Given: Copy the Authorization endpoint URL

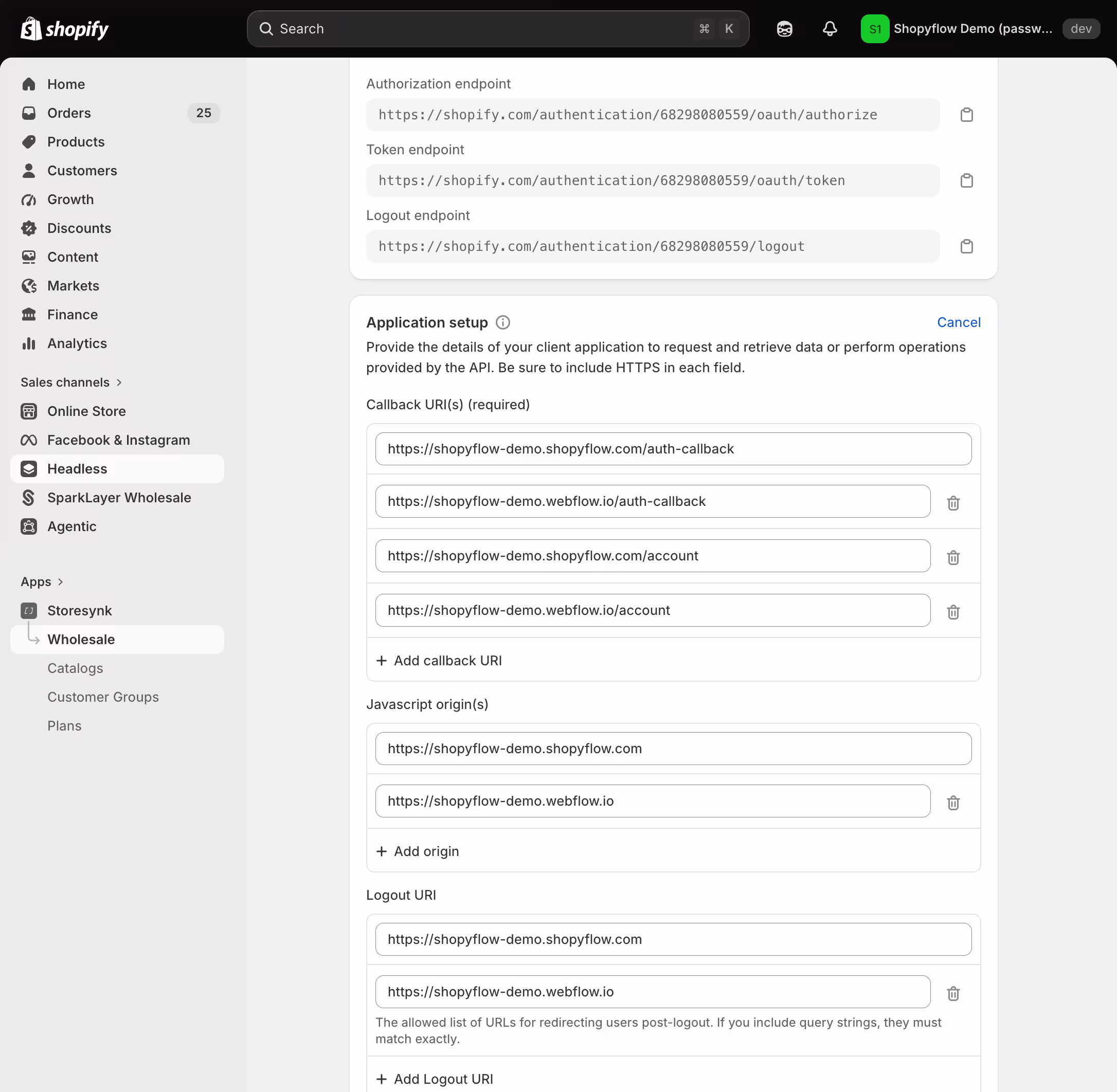Looking at the screenshot, I should tap(967, 115).
